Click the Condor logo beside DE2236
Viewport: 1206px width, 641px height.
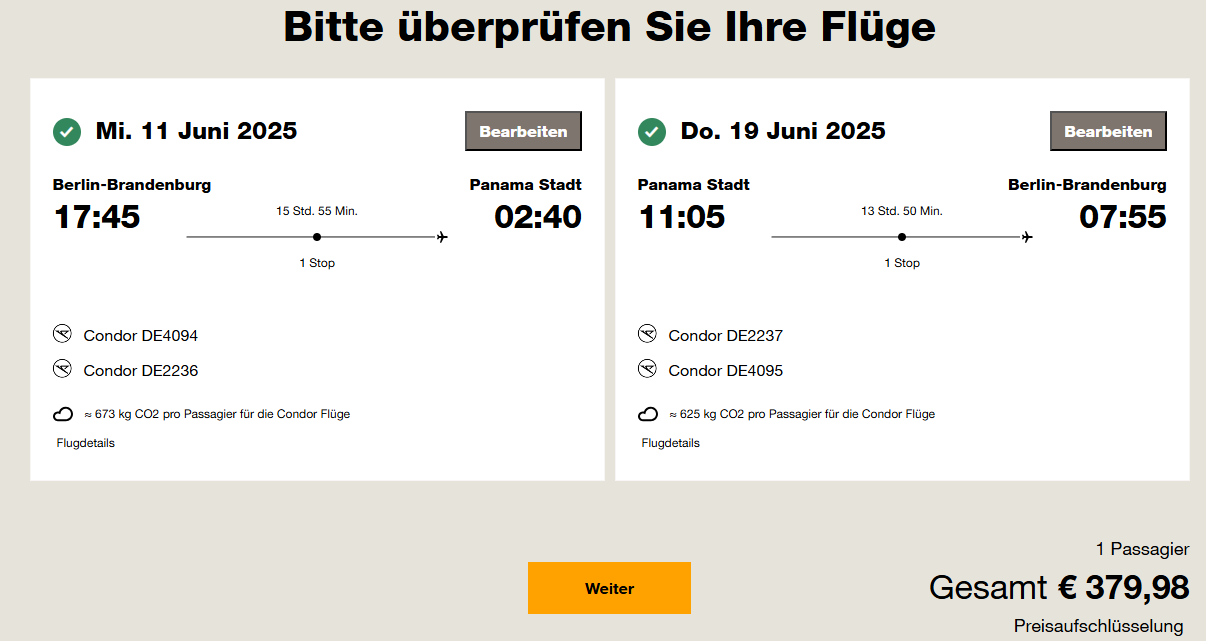63,369
